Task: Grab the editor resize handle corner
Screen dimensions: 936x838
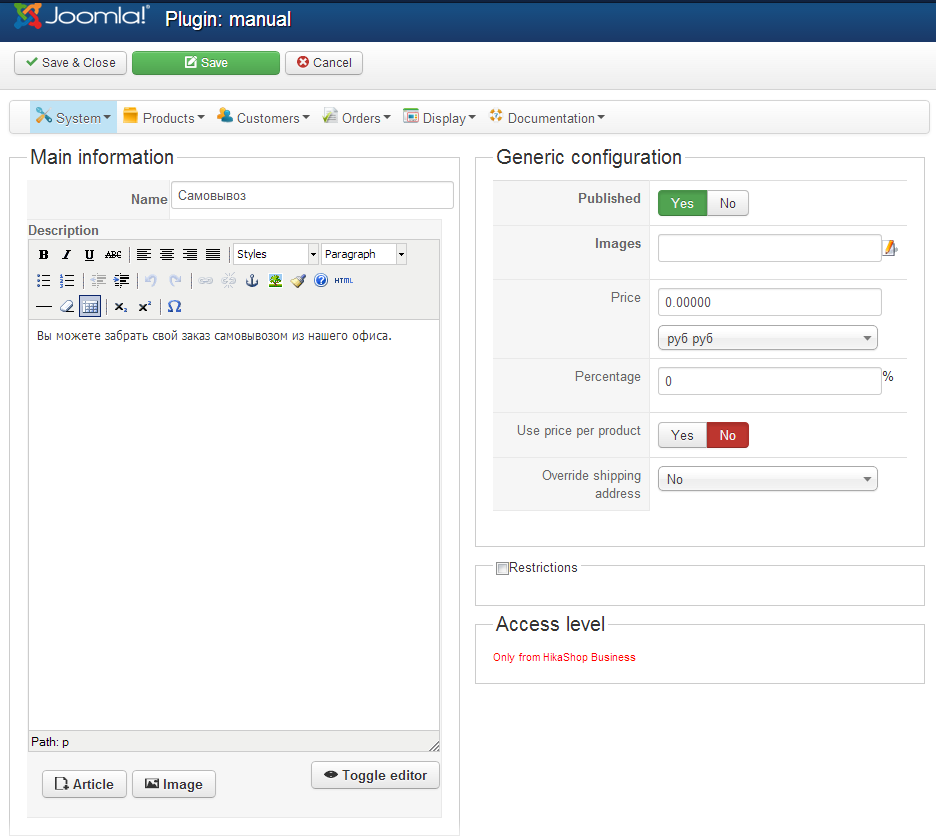Action: (434, 746)
